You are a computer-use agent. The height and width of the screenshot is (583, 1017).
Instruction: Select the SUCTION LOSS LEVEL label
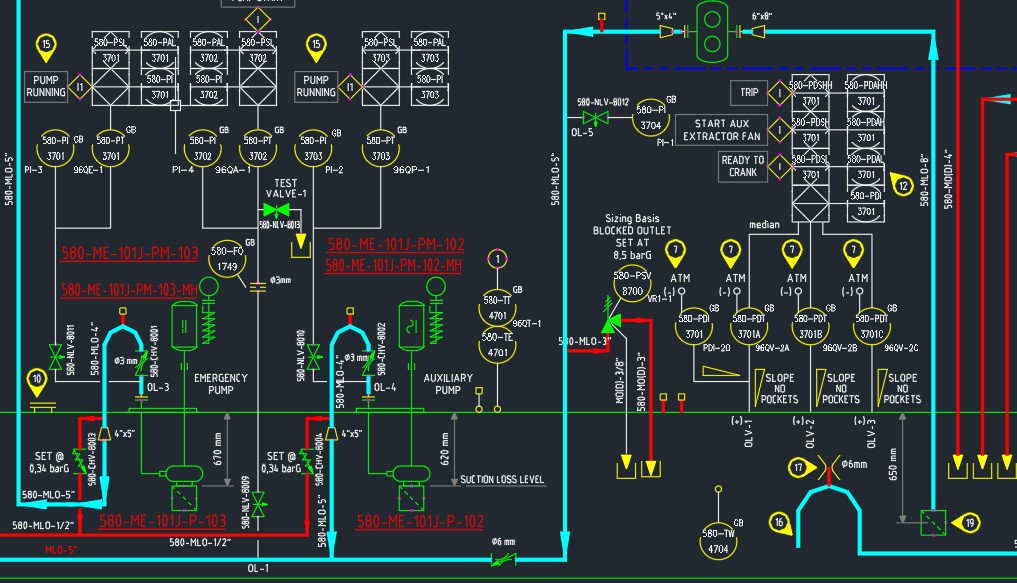click(x=502, y=480)
